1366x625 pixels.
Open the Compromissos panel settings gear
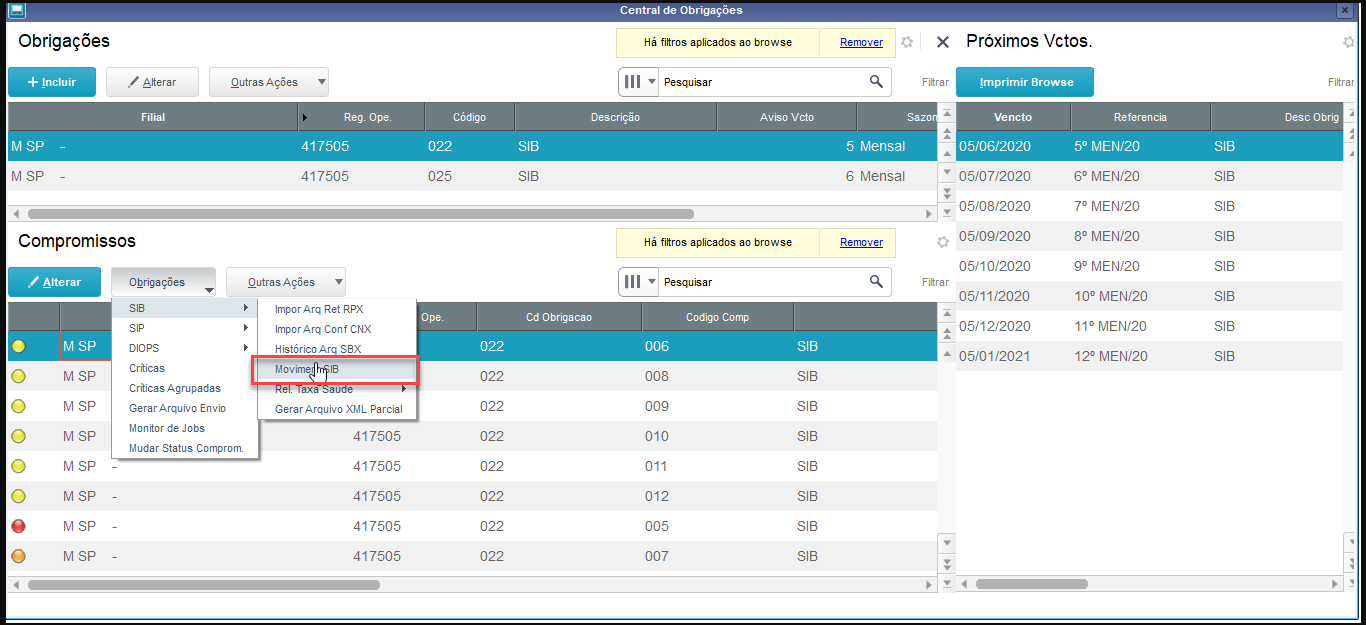coord(942,242)
